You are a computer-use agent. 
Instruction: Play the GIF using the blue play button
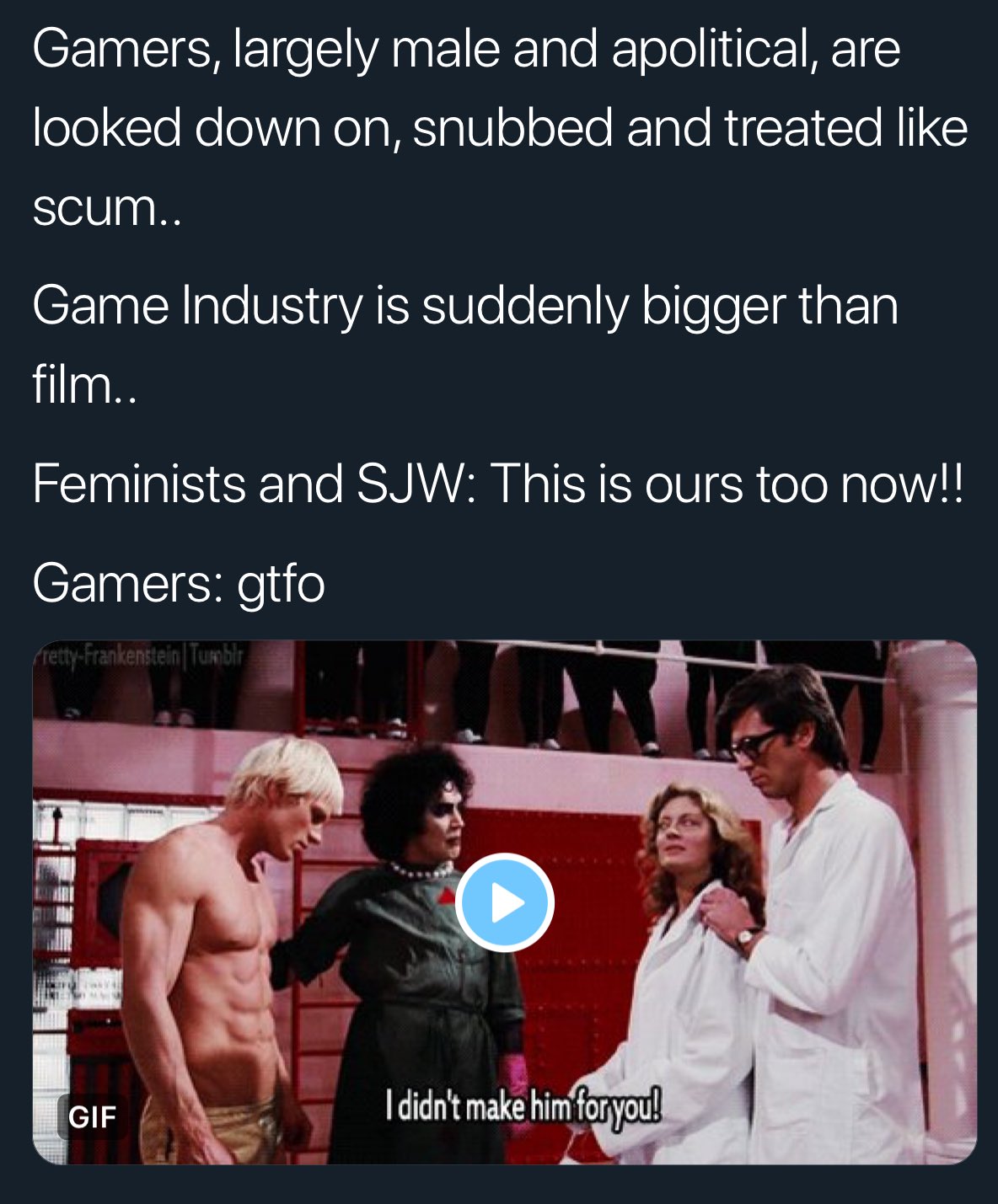click(x=504, y=902)
